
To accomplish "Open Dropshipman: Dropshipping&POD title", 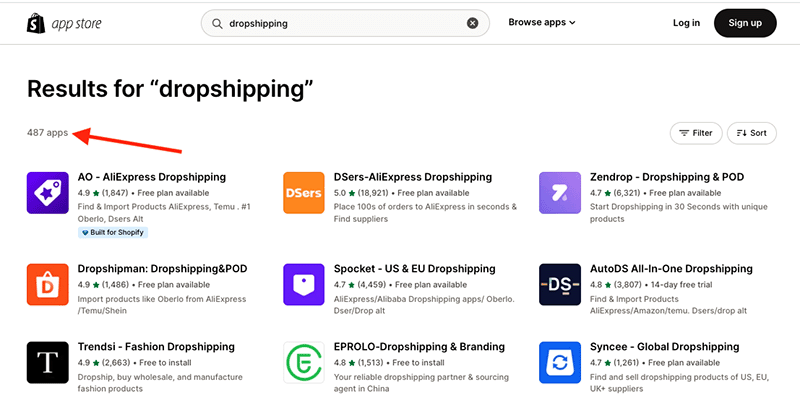I will point(162,268).
